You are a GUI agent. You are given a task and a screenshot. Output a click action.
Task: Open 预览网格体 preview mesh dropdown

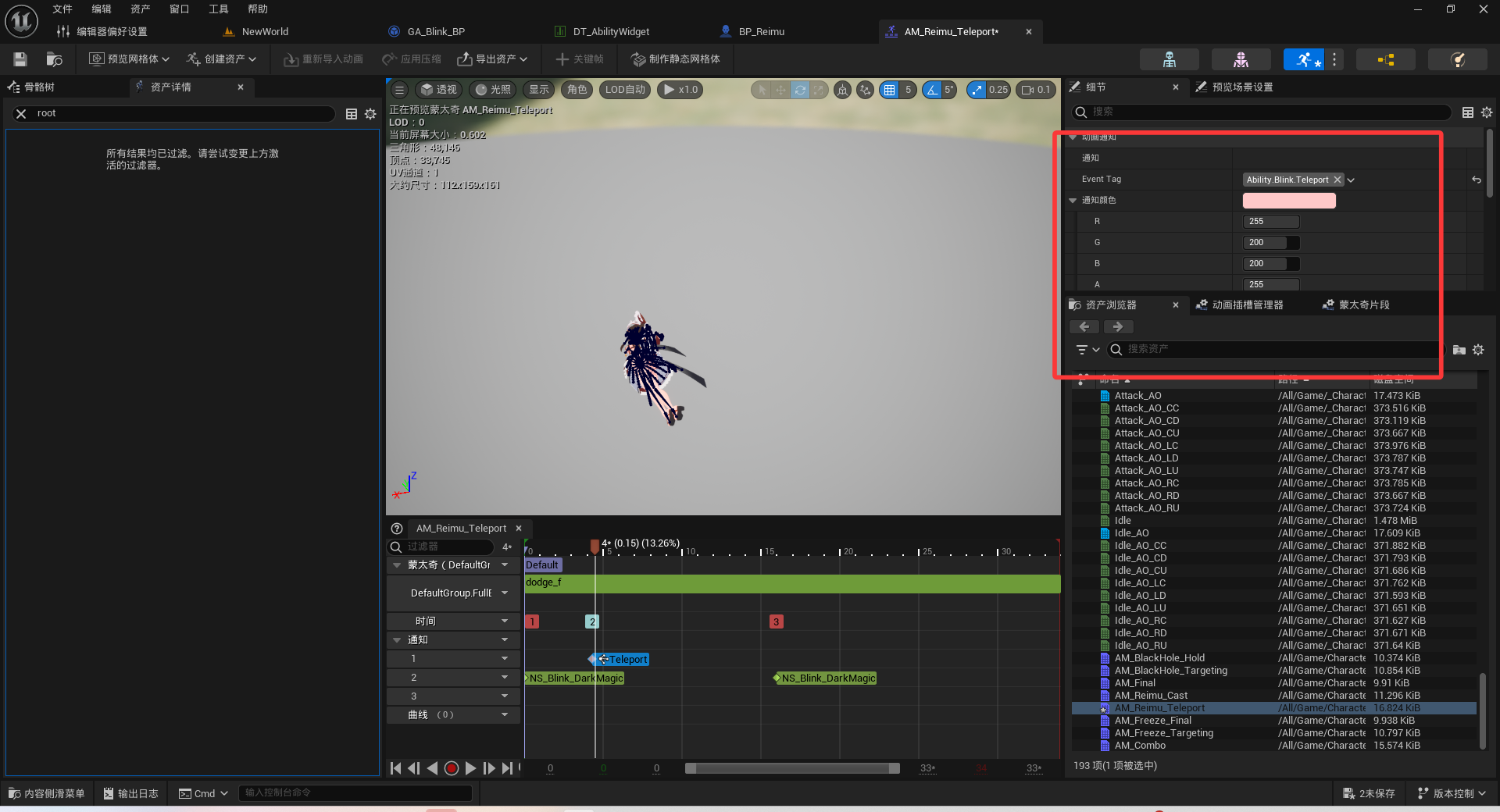tap(129, 59)
